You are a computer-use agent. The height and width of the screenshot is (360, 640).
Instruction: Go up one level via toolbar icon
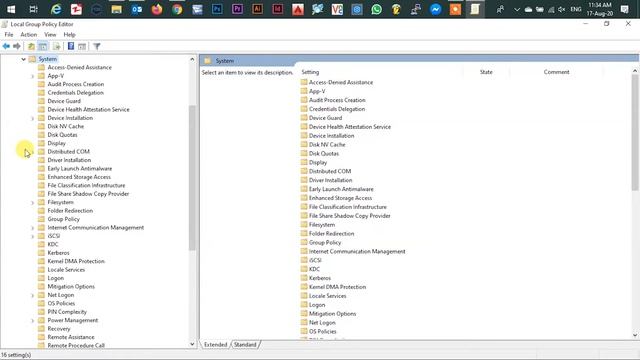coord(31,47)
